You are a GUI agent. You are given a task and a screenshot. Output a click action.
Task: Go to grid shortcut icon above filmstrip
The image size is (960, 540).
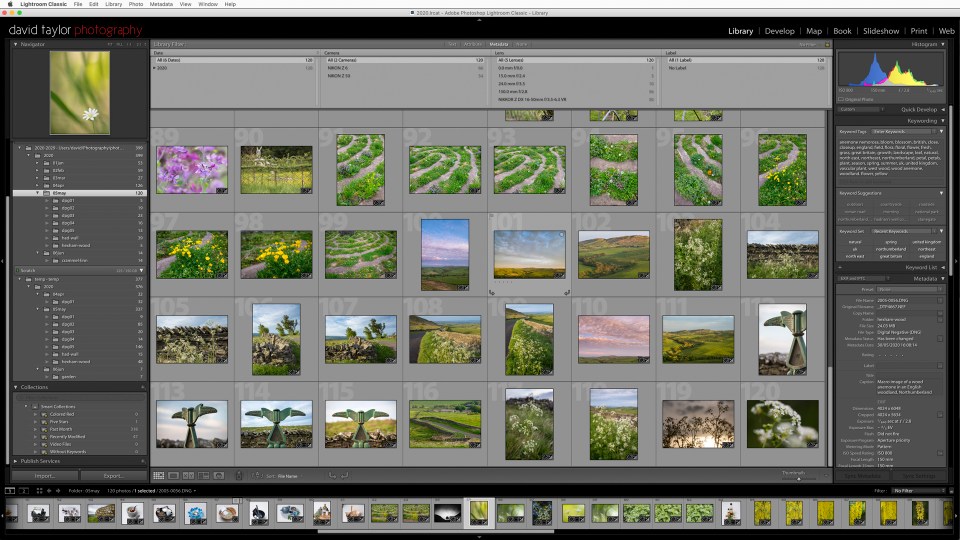(39, 490)
